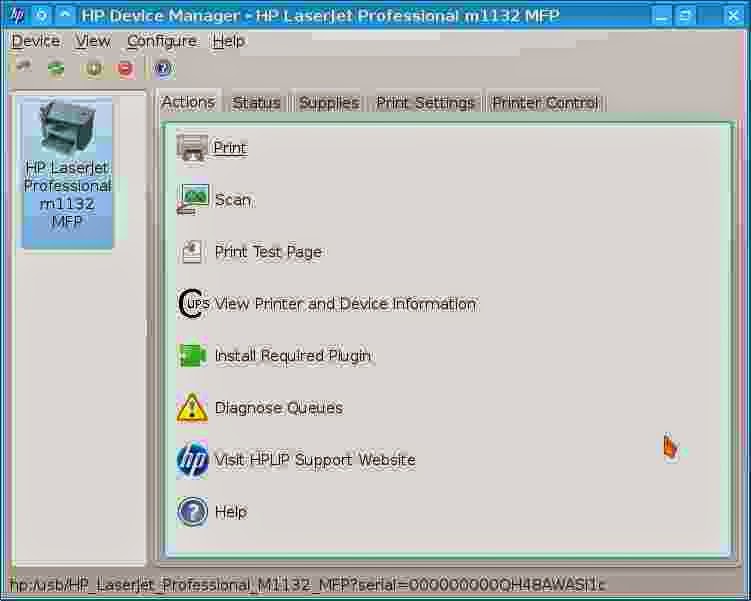Image resolution: width=751 pixels, height=601 pixels.
Task: Click the Scan action label
Action: pyautogui.click(x=233, y=200)
